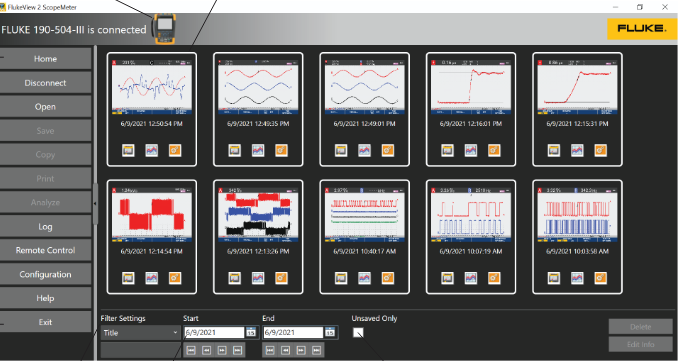This screenshot has width=678, height=361.
Task: Click orange gear icon on 12:49:35 PM card
Action: click(x=281, y=150)
